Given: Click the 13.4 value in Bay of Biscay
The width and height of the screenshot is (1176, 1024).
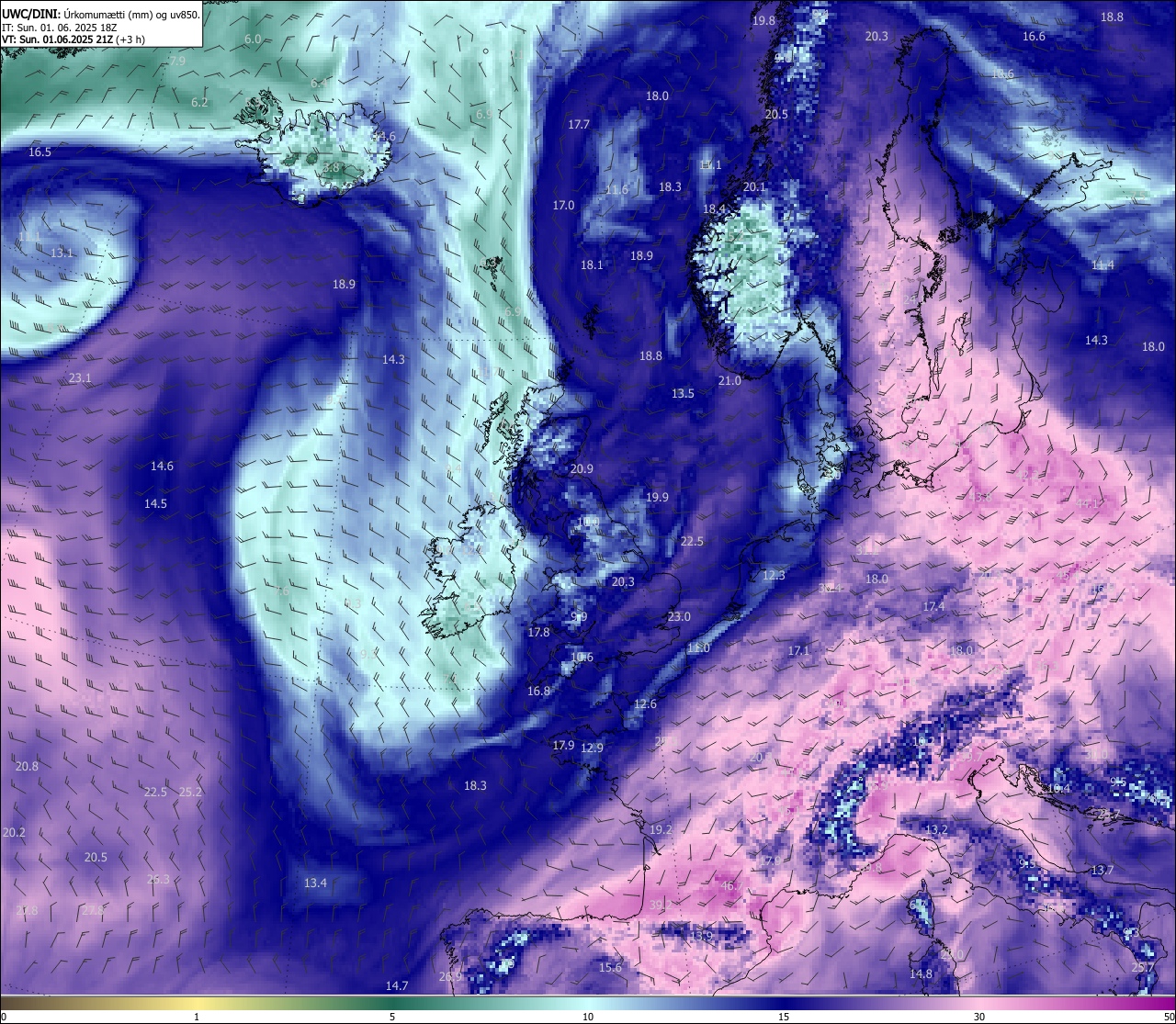Looking at the screenshot, I should pyautogui.click(x=315, y=883).
